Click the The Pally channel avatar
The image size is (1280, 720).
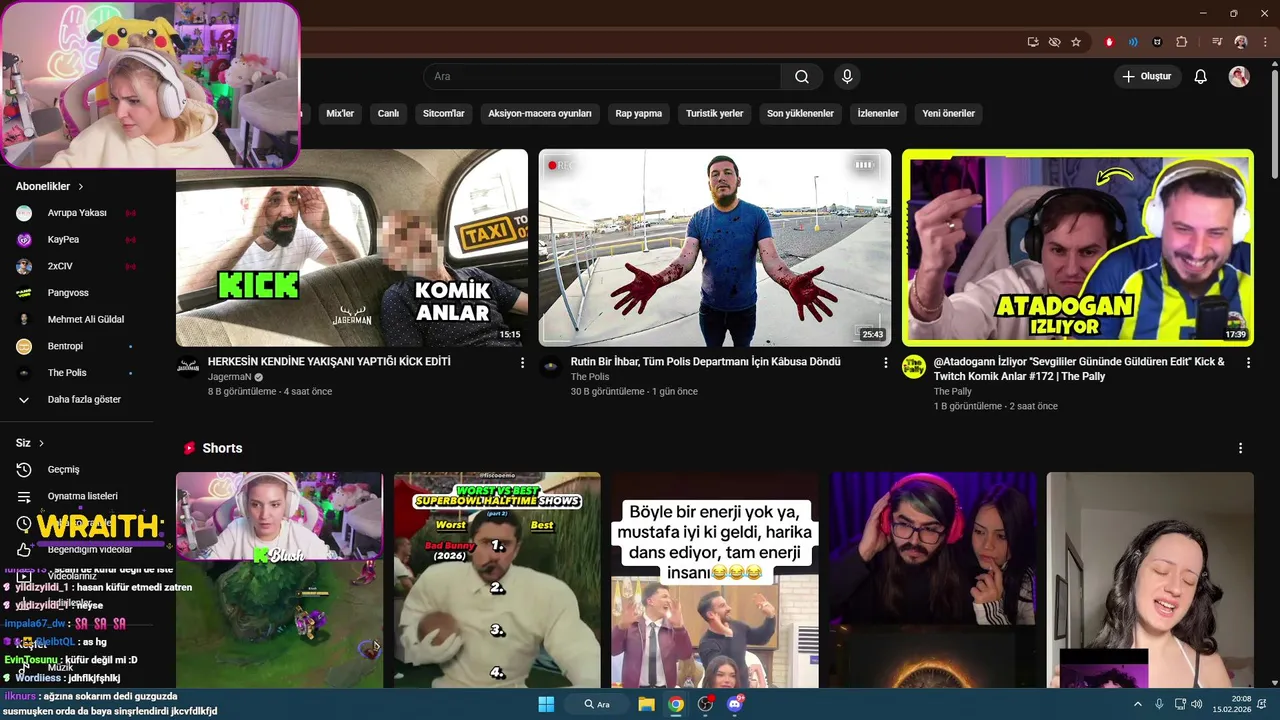(x=914, y=366)
